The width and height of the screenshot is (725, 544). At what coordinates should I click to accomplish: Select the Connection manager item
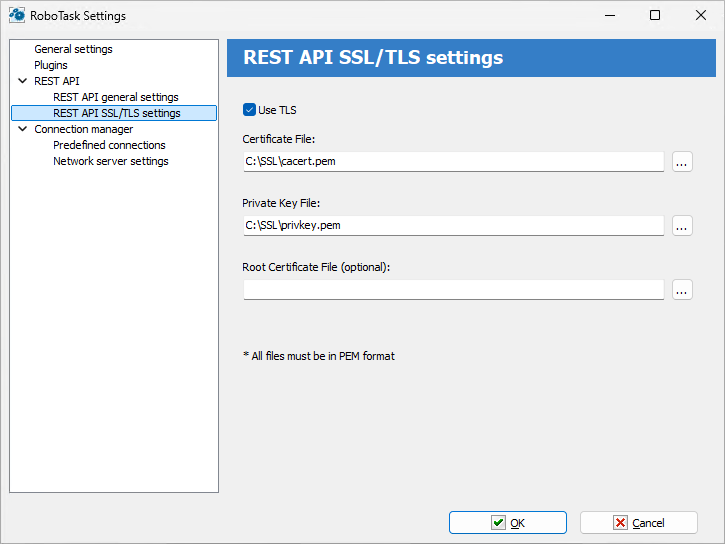(x=84, y=129)
